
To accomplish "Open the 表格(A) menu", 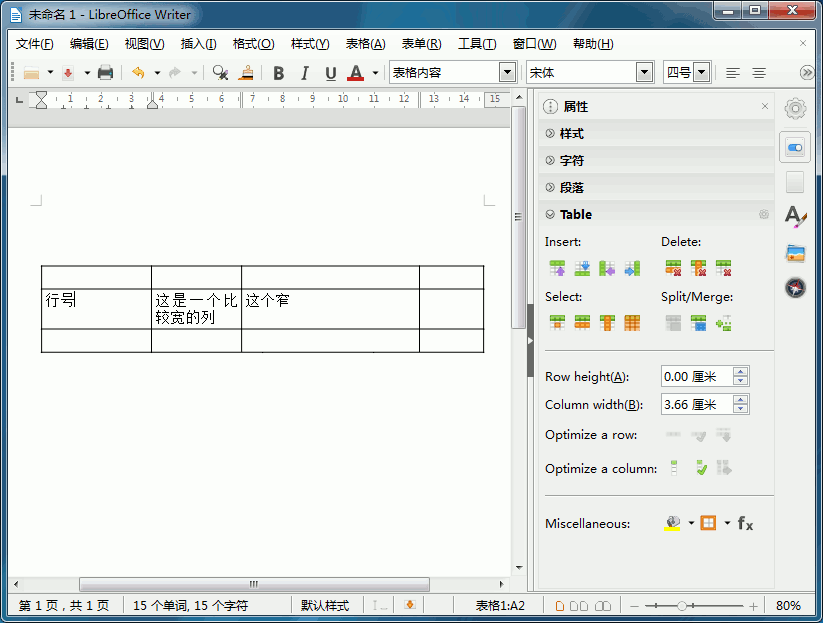I will 365,44.
